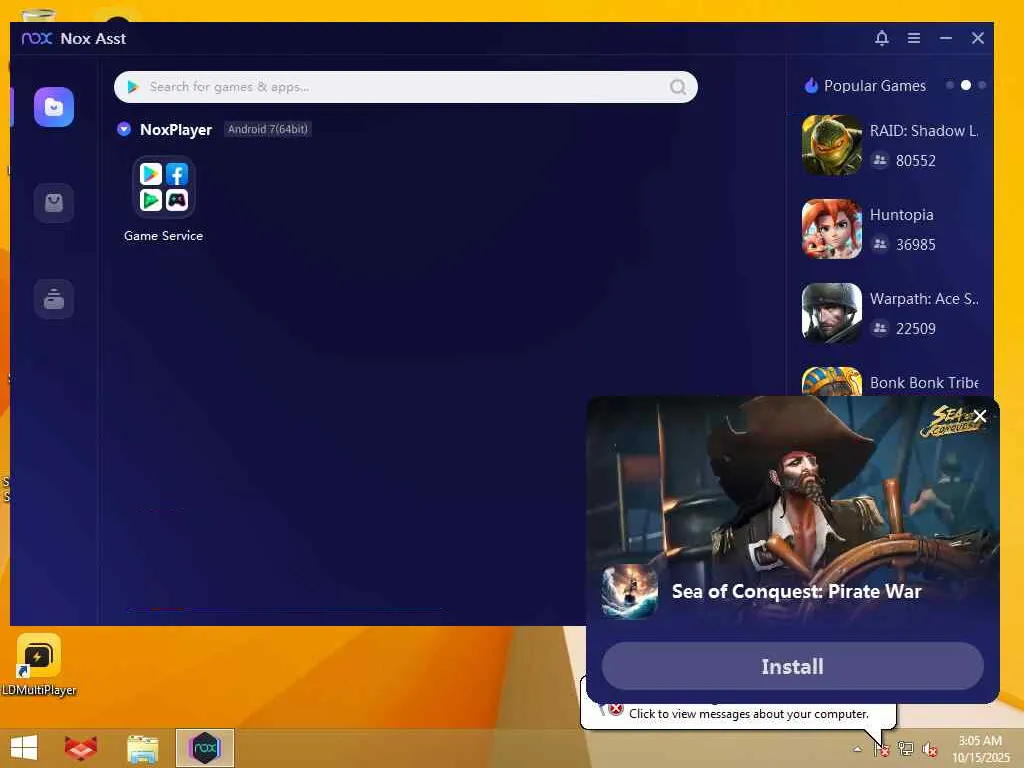The width and height of the screenshot is (1024, 768).
Task: Minimize the Nox Asst window
Action: tap(946, 38)
